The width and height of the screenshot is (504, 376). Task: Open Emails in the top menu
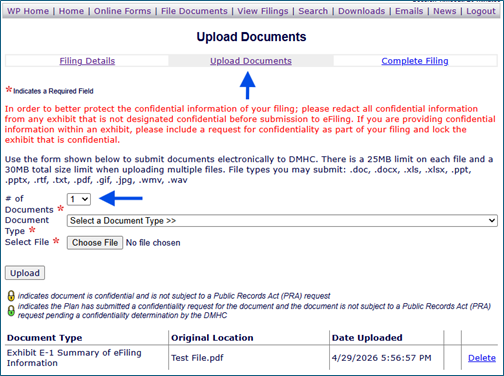409,11
